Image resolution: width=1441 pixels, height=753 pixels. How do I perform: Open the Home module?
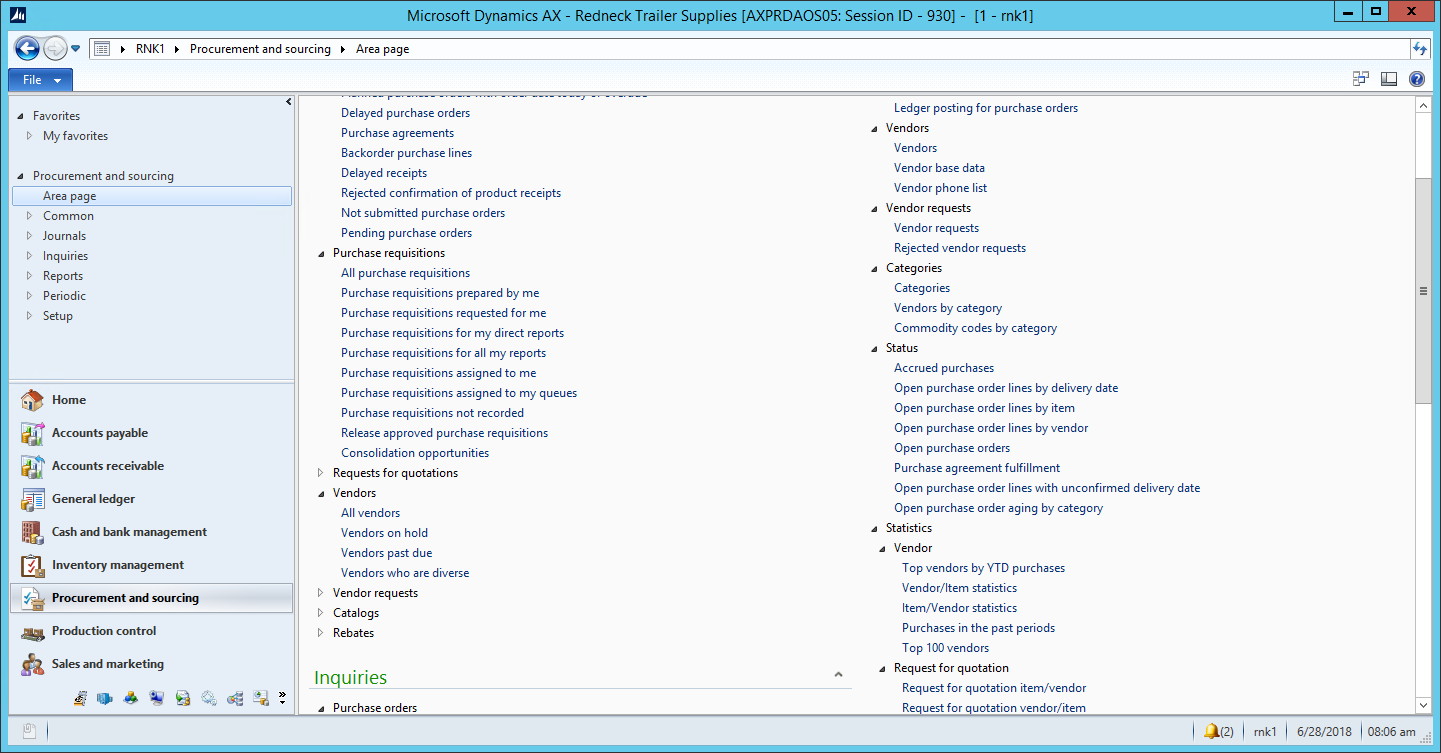click(x=151, y=400)
